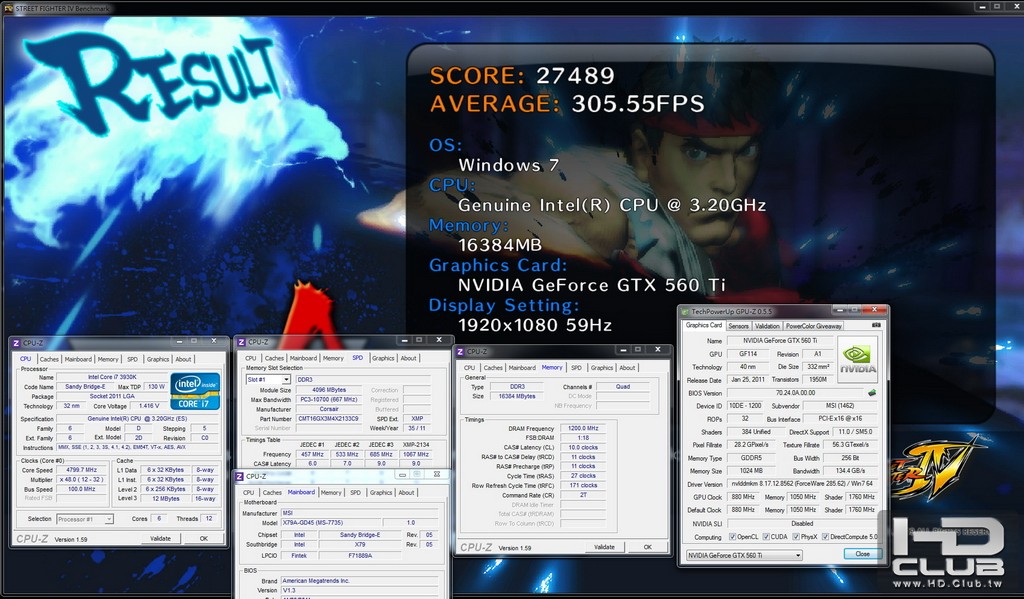Image resolution: width=1024 pixels, height=599 pixels.
Task: Click the GPU Clock value 880 MHz
Action: [743, 497]
